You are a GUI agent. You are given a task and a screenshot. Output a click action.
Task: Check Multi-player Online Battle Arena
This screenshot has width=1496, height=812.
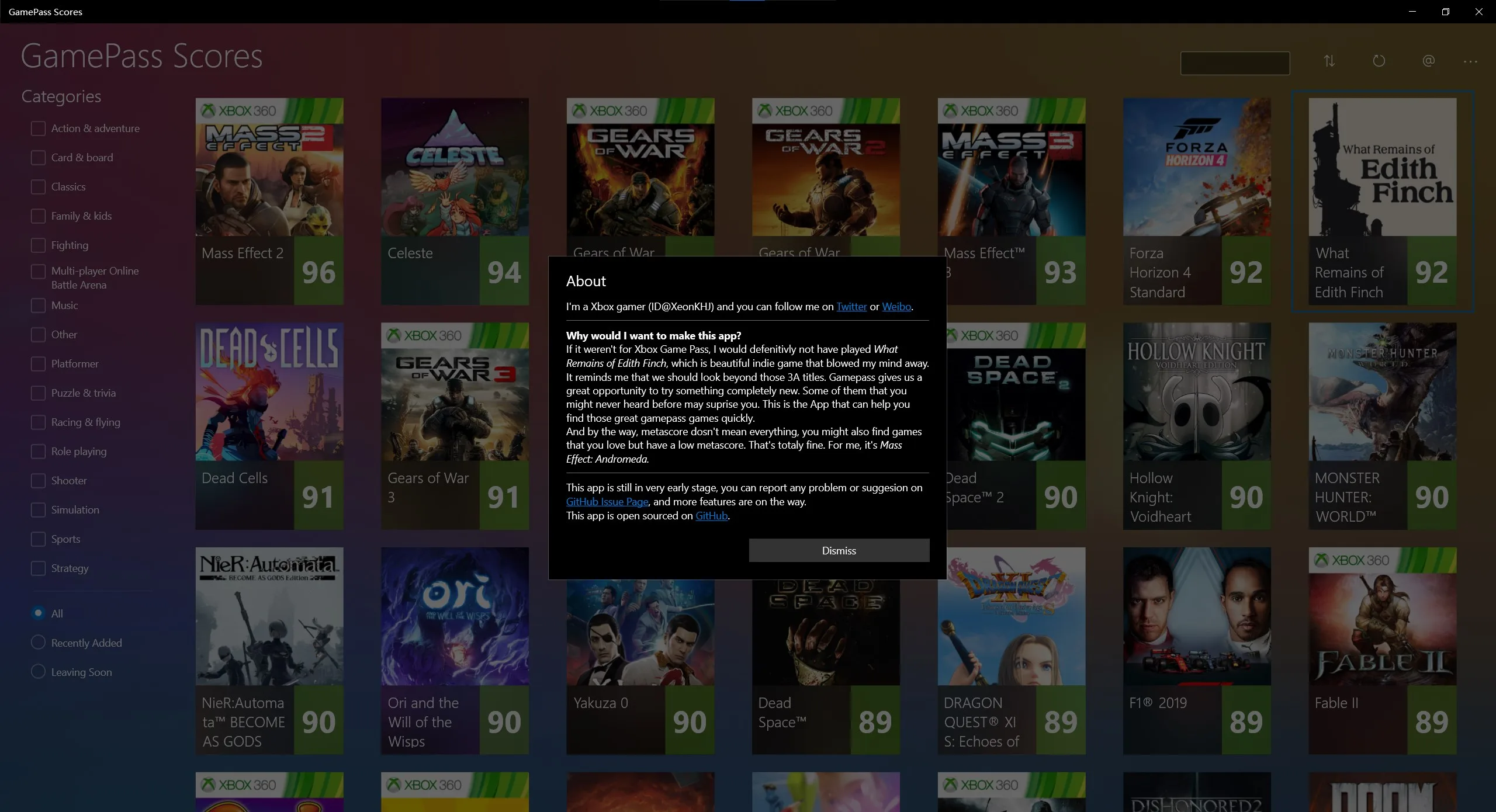[x=38, y=272]
